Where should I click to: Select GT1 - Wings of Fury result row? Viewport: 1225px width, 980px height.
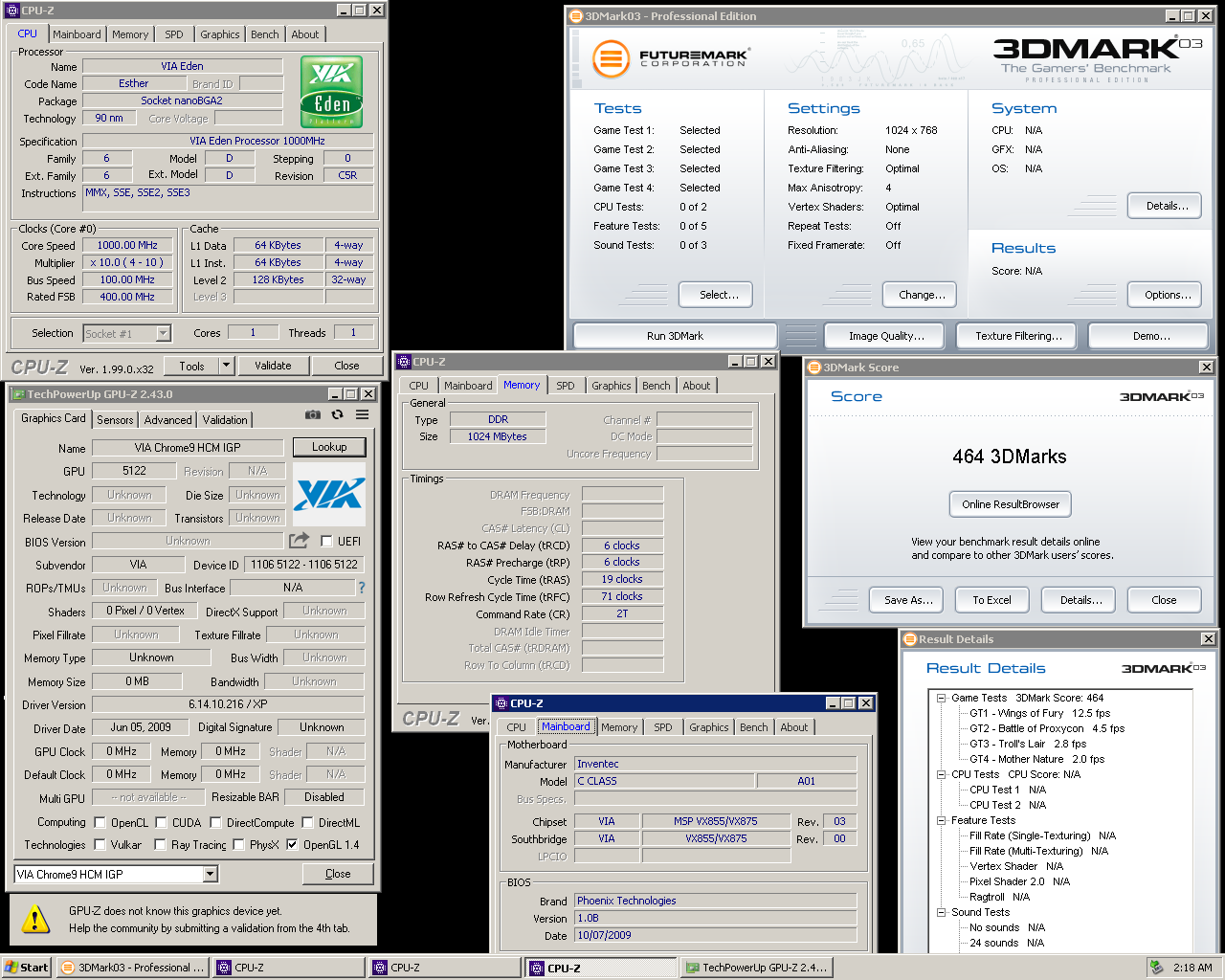(1039, 713)
